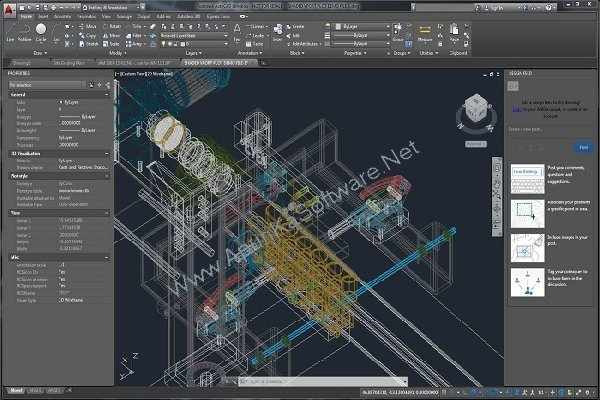The width and height of the screenshot is (600, 400).
Task: Select the Line drawing tool
Action: tap(10, 32)
